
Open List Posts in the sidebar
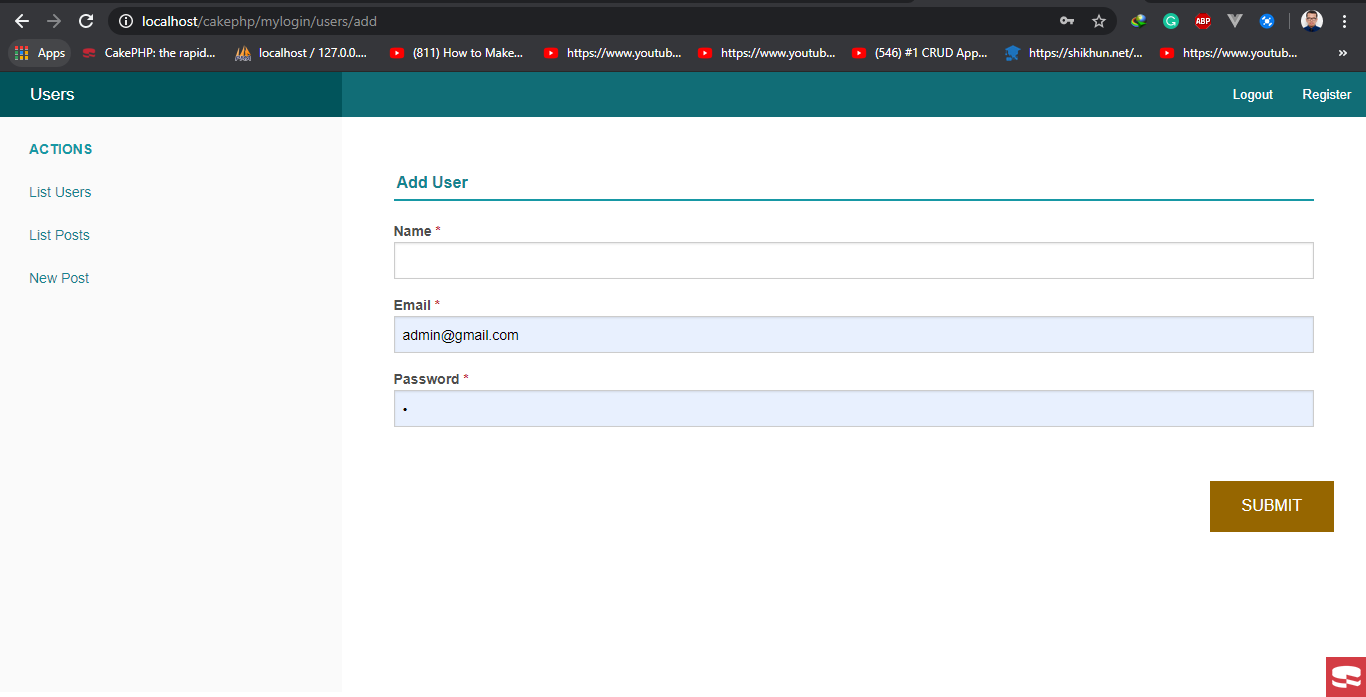[59, 235]
